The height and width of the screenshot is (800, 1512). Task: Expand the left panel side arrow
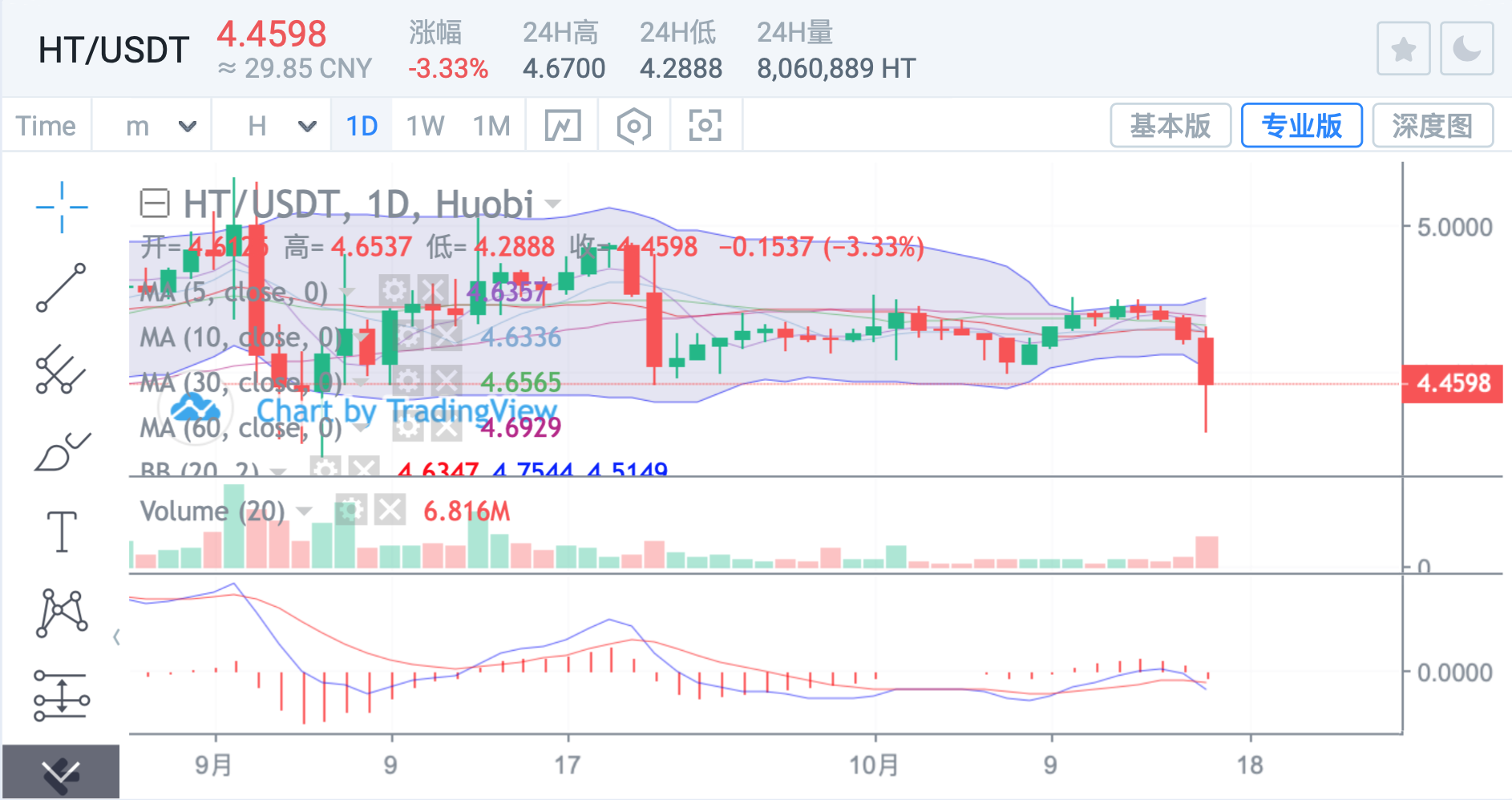(117, 637)
